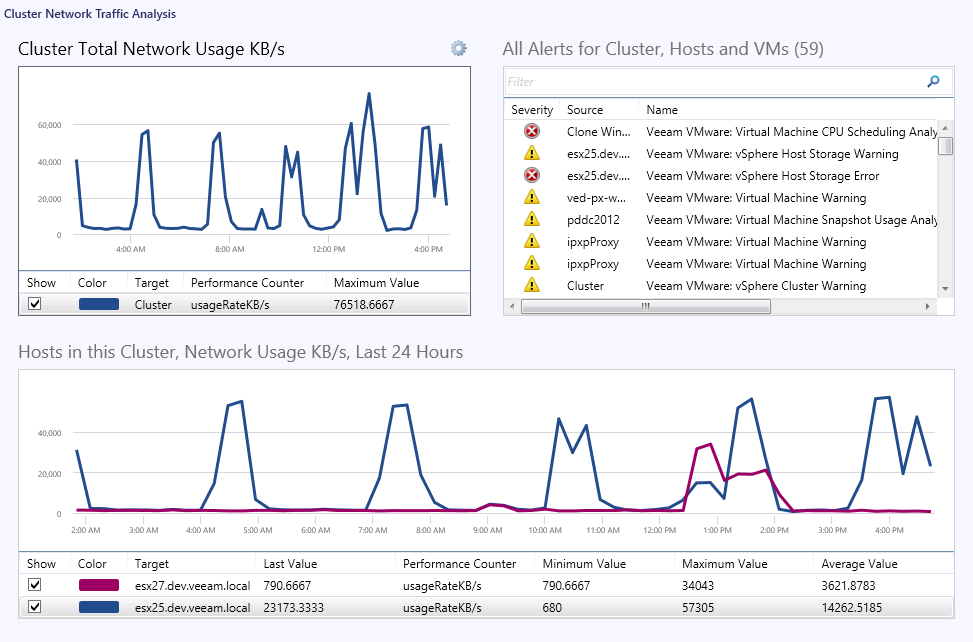Uncheck Show checkbox for Cluster target
The image size is (973, 642).
tap(35, 305)
